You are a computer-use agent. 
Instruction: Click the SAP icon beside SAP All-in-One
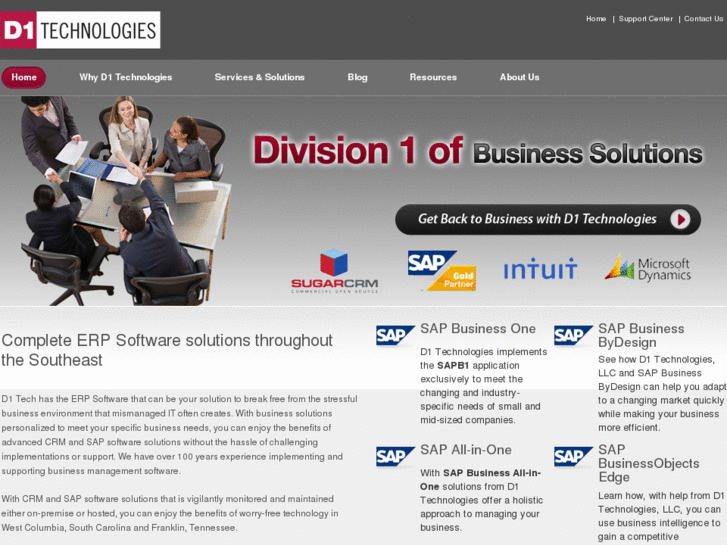(x=395, y=456)
